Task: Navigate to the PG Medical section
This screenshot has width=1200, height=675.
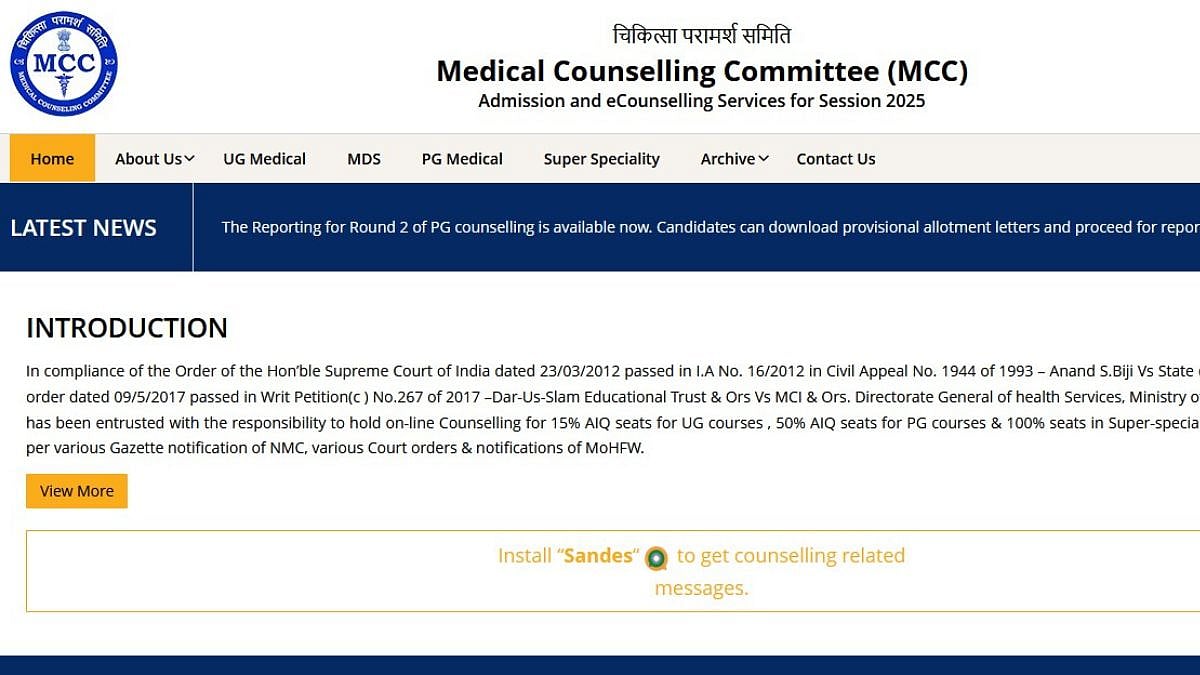Action: click(462, 159)
